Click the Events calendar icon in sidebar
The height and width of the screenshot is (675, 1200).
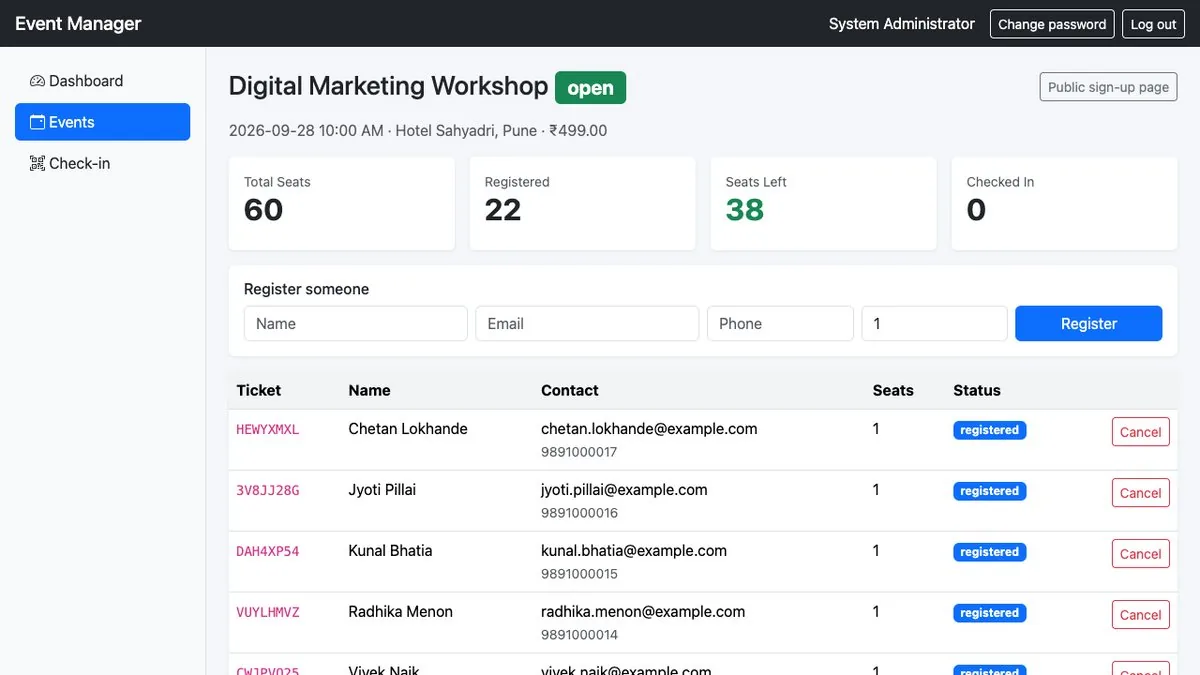pos(37,122)
